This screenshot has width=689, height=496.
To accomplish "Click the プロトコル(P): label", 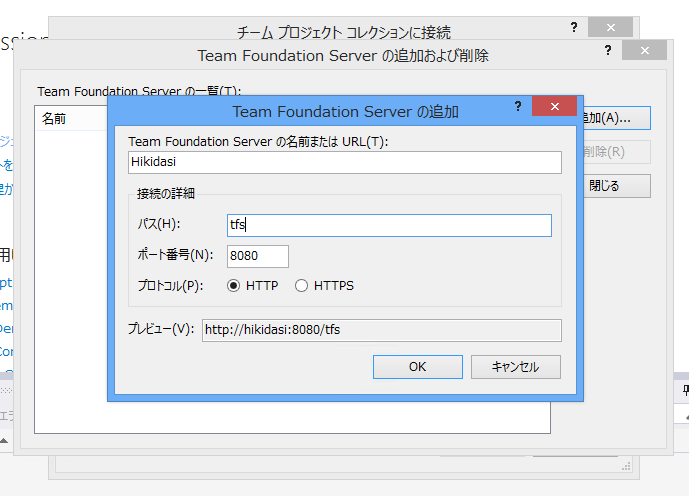I will 170,286.
